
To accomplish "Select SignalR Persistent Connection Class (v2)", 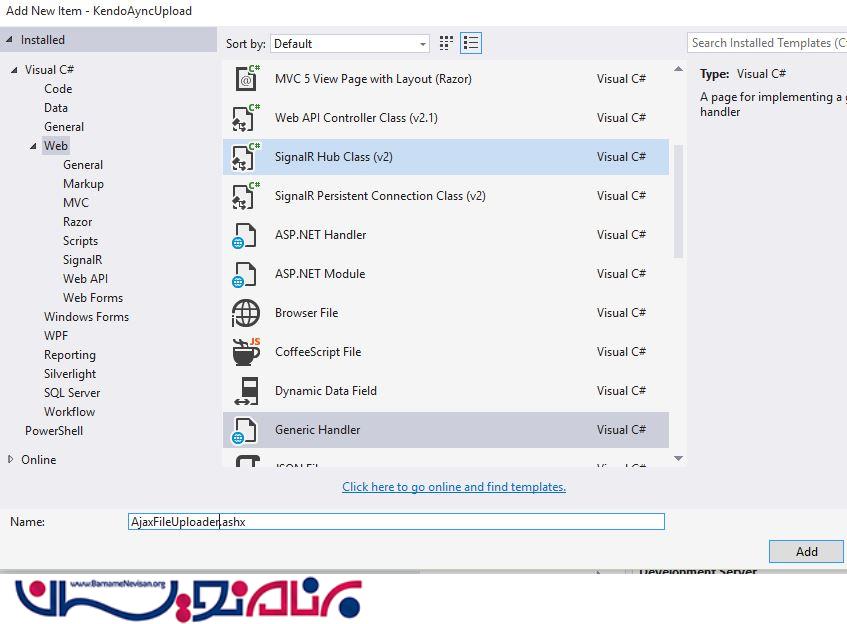I will 380,196.
